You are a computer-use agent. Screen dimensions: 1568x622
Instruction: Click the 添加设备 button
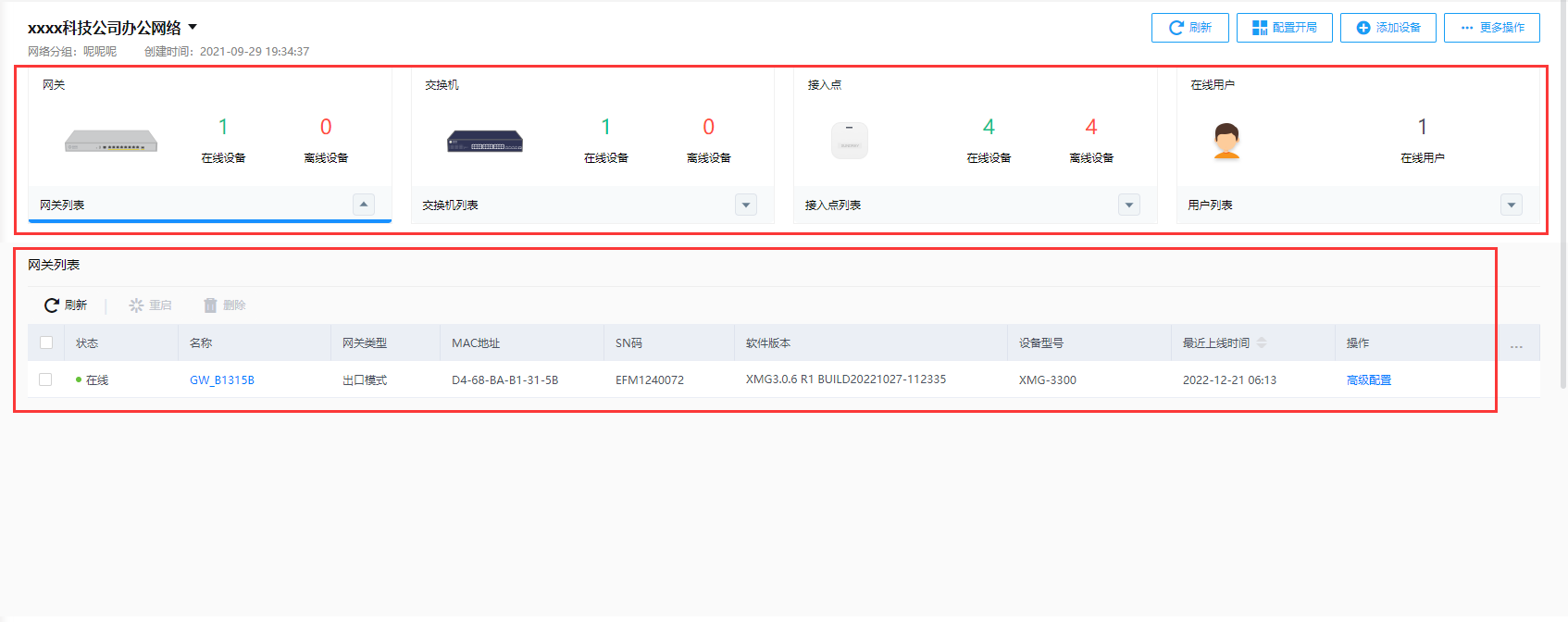click(1388, 28)
